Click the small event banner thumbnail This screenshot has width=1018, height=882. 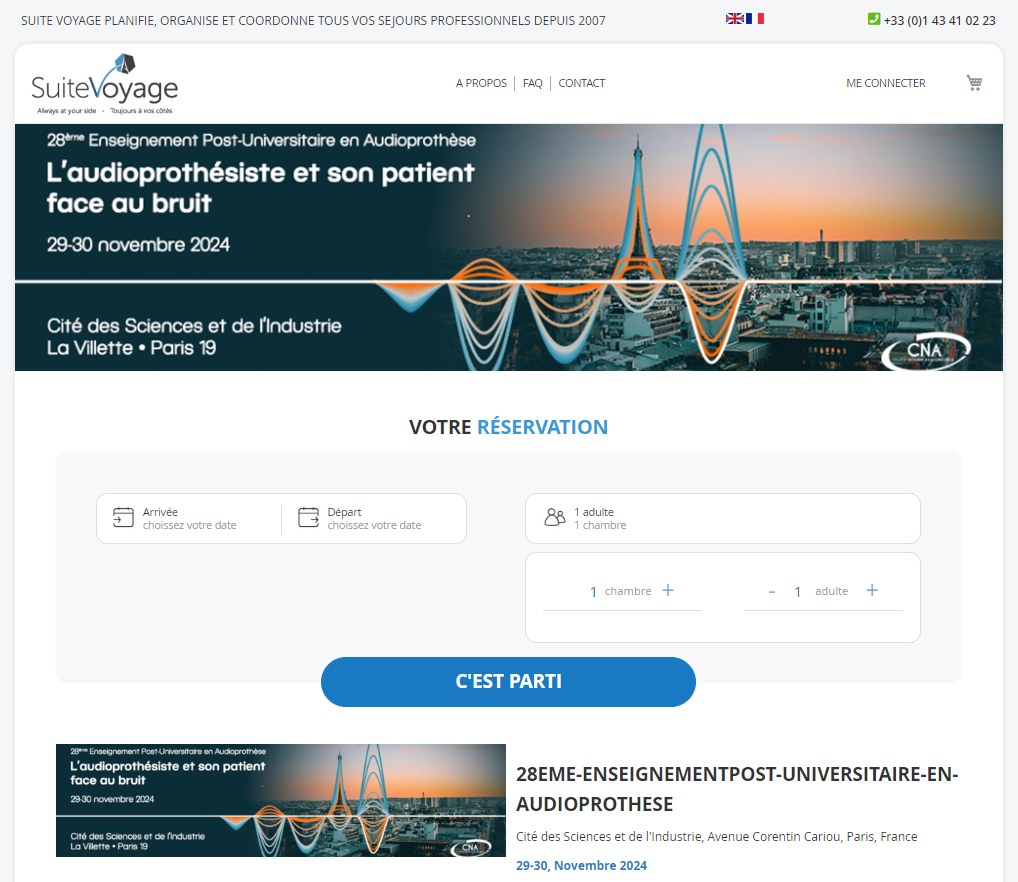[280, 800]
